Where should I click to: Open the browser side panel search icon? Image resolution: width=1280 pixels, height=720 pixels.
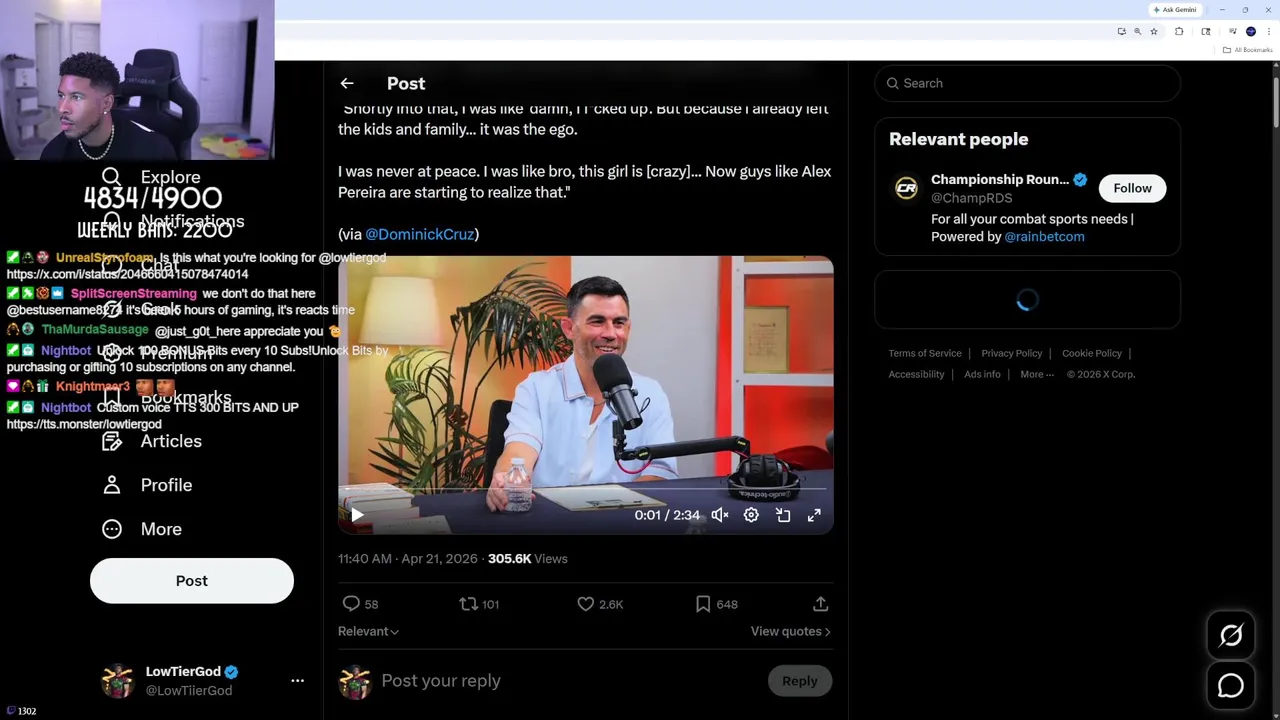coord(1206,32)
